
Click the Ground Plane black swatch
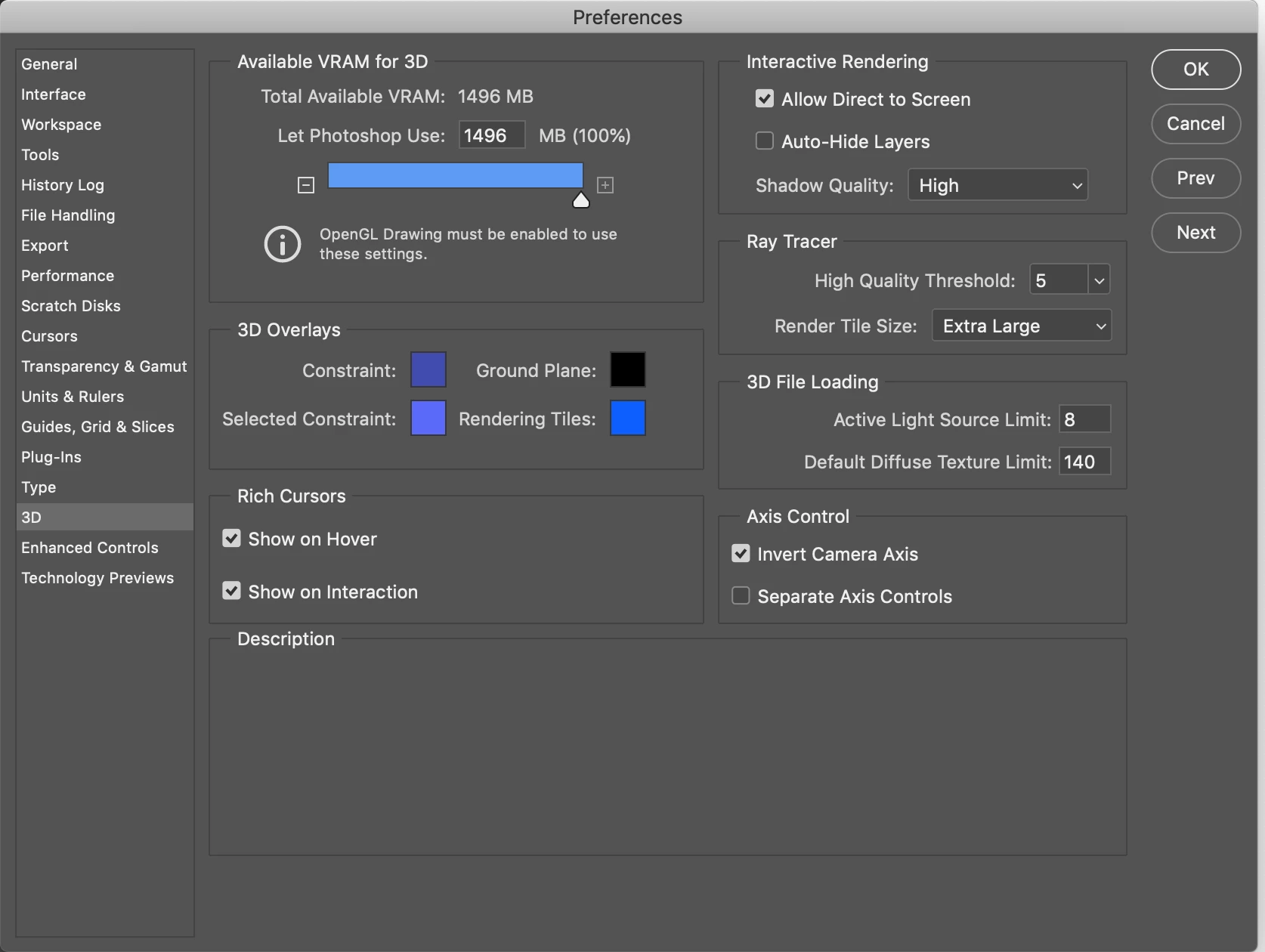[628, 369]
